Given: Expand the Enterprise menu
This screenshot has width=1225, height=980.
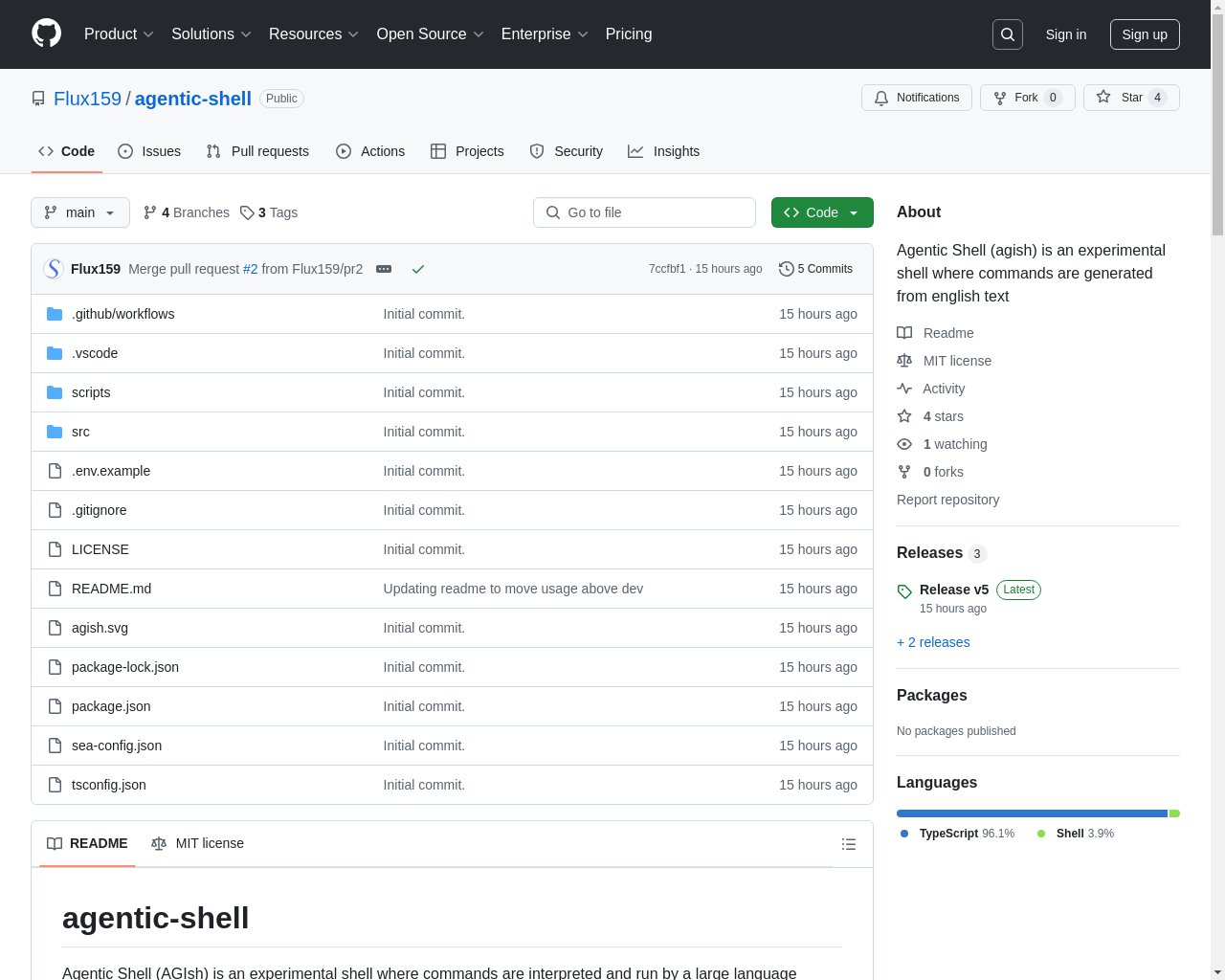Looking at the screenshot, I should (x=545, y=34).
